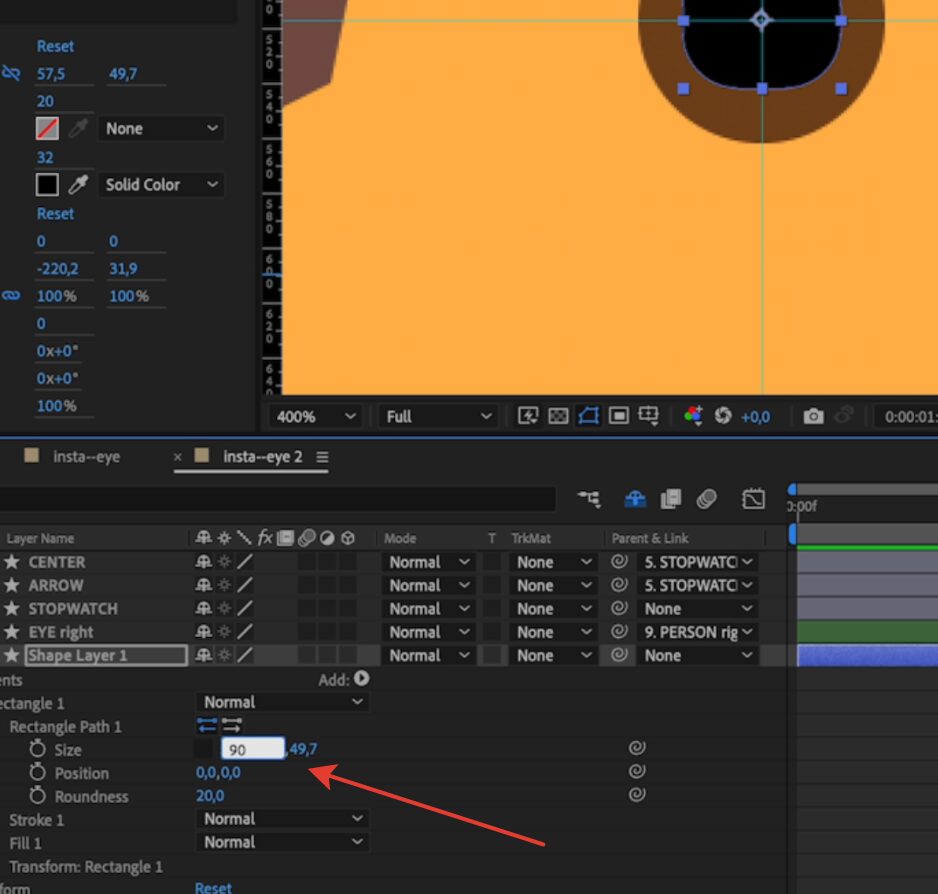The image size is (938, 894).
Task: Open the Graph Editor icon
Action: click(753, 498)
